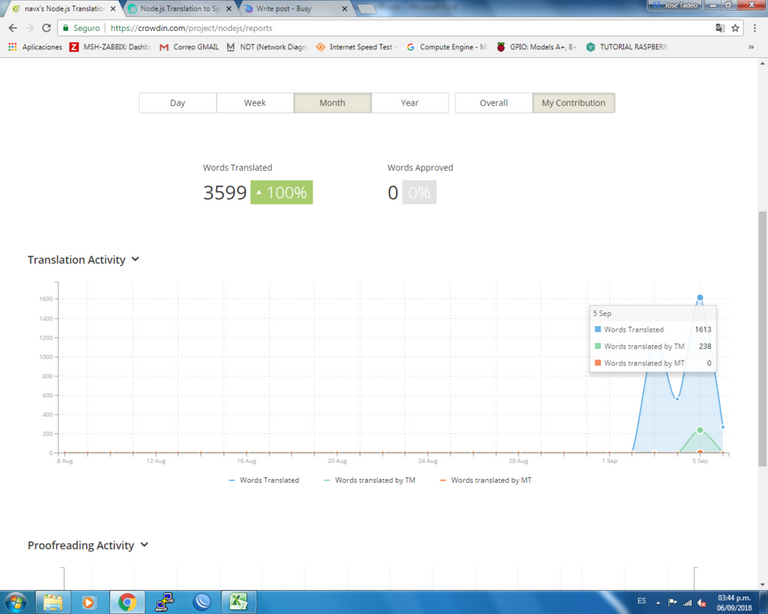Select the Month period filter
This screenshot has width=768, height=614.
coord(333,103)
